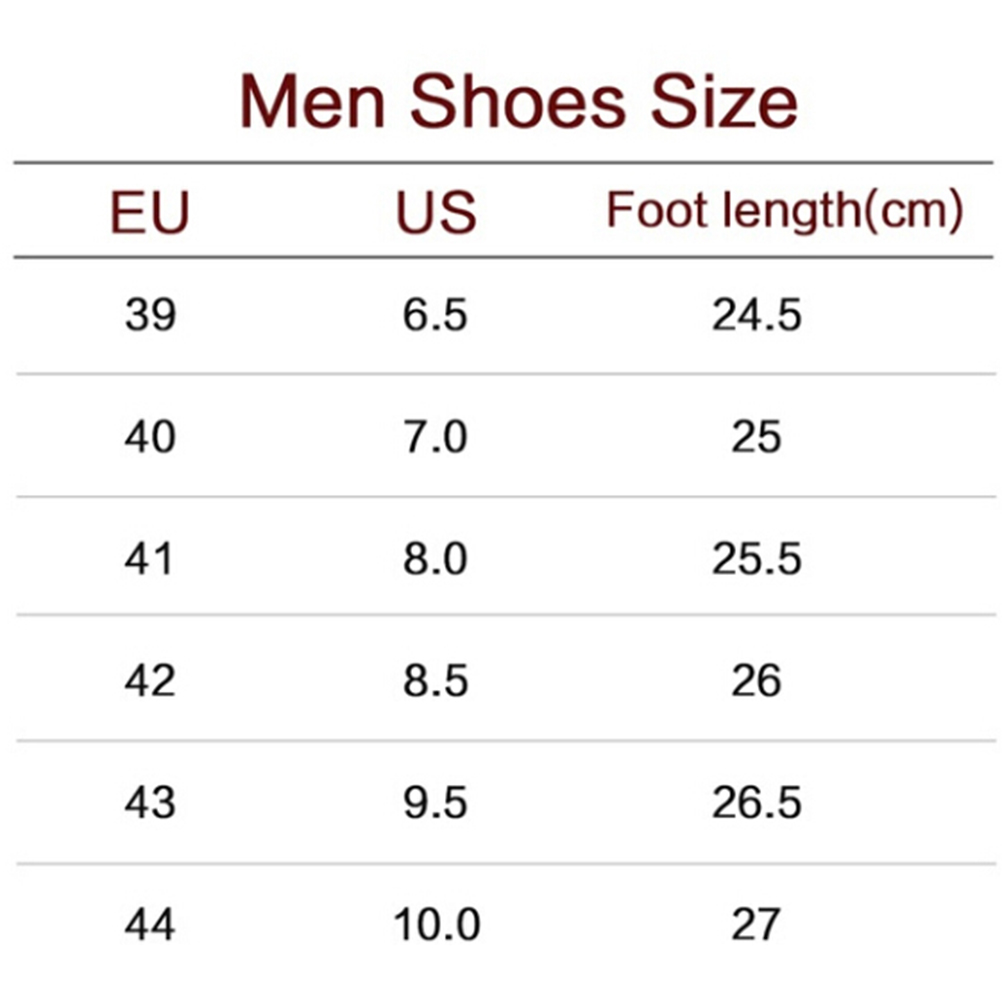
Task: Select US size 8.0 cell
Action: (x=435, y=559)
